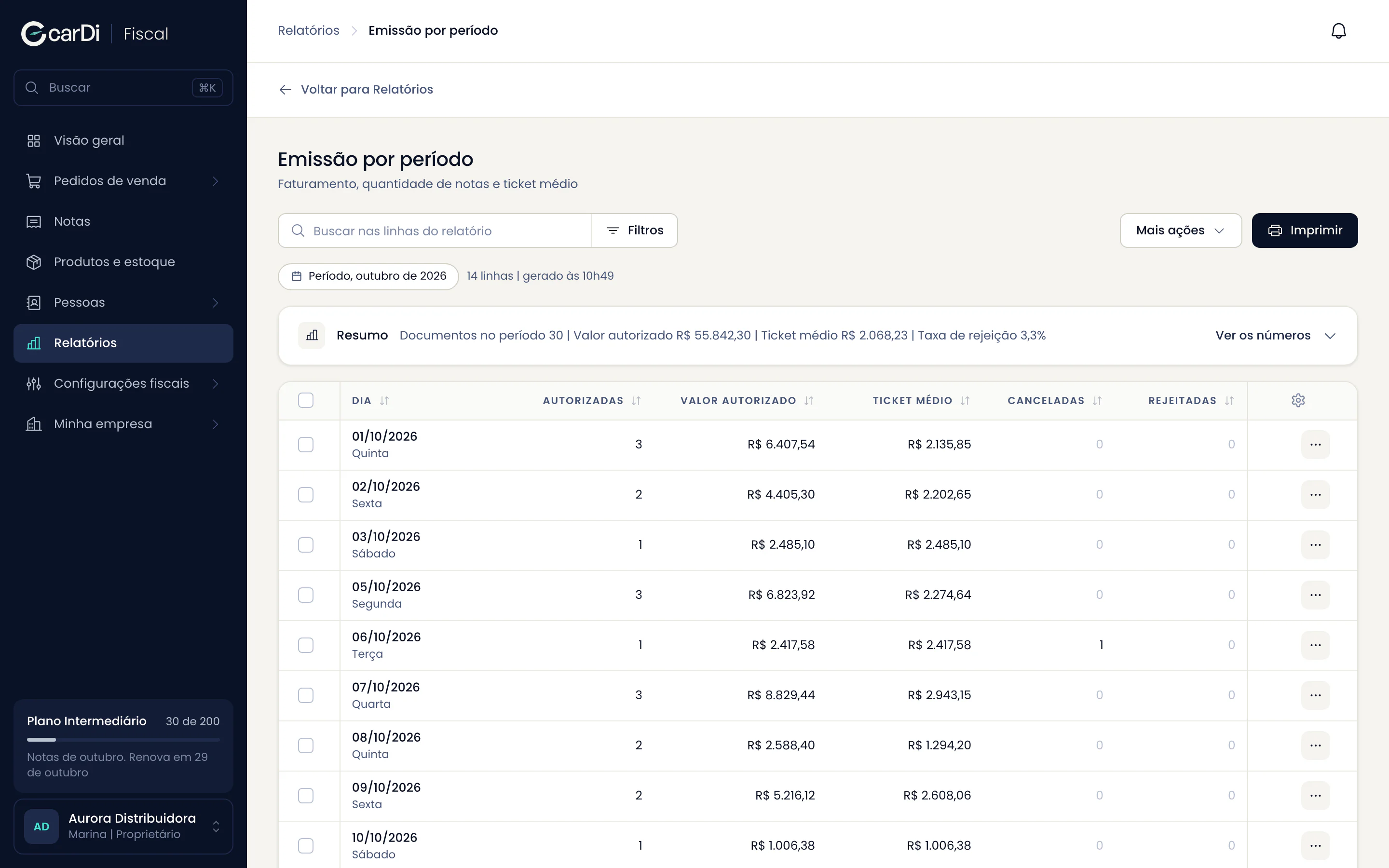Open row actions for 10/10/2026
1389x868 pixels.
pos(1316,846)
